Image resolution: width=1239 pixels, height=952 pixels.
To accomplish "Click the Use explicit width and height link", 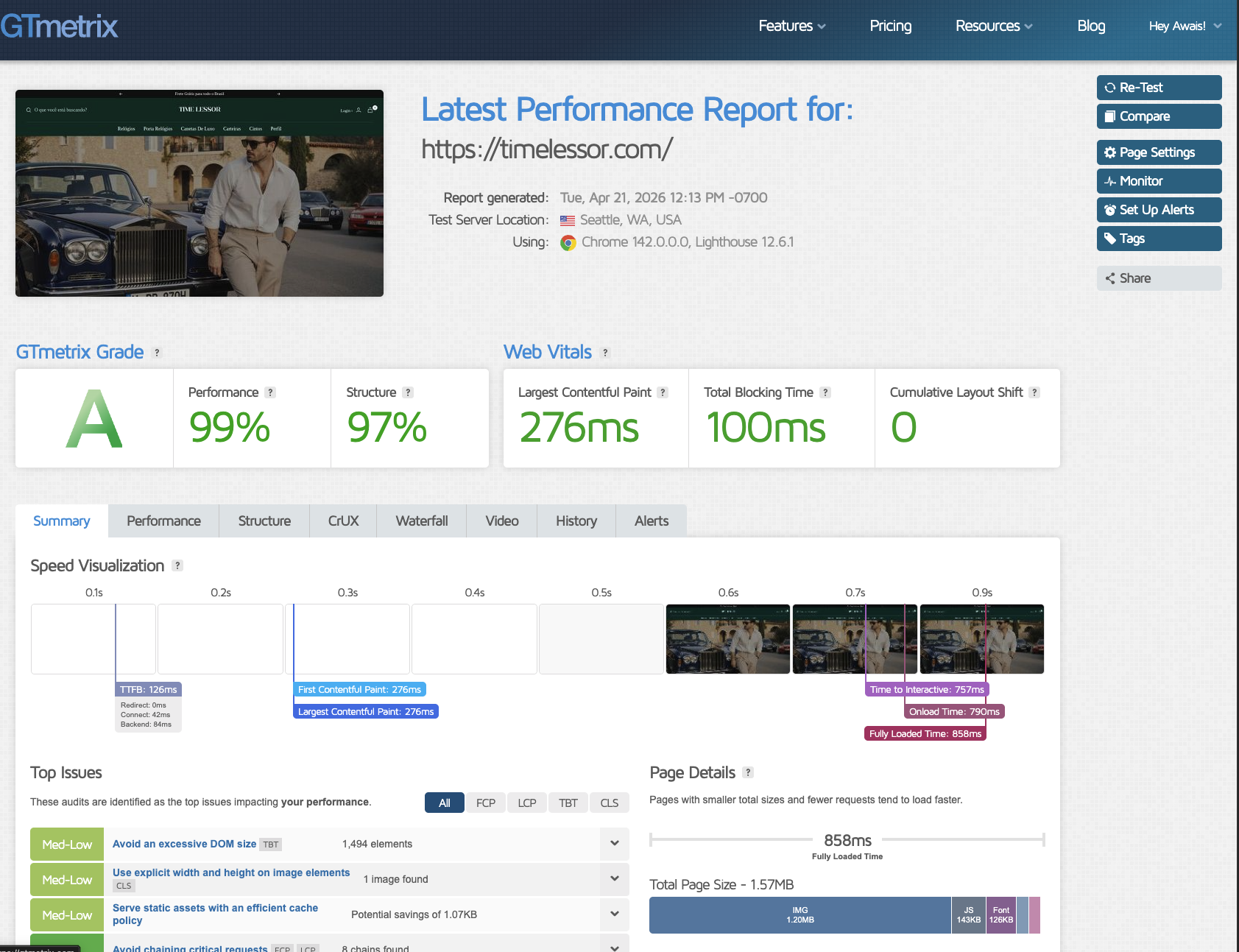I will pos(231,872).
